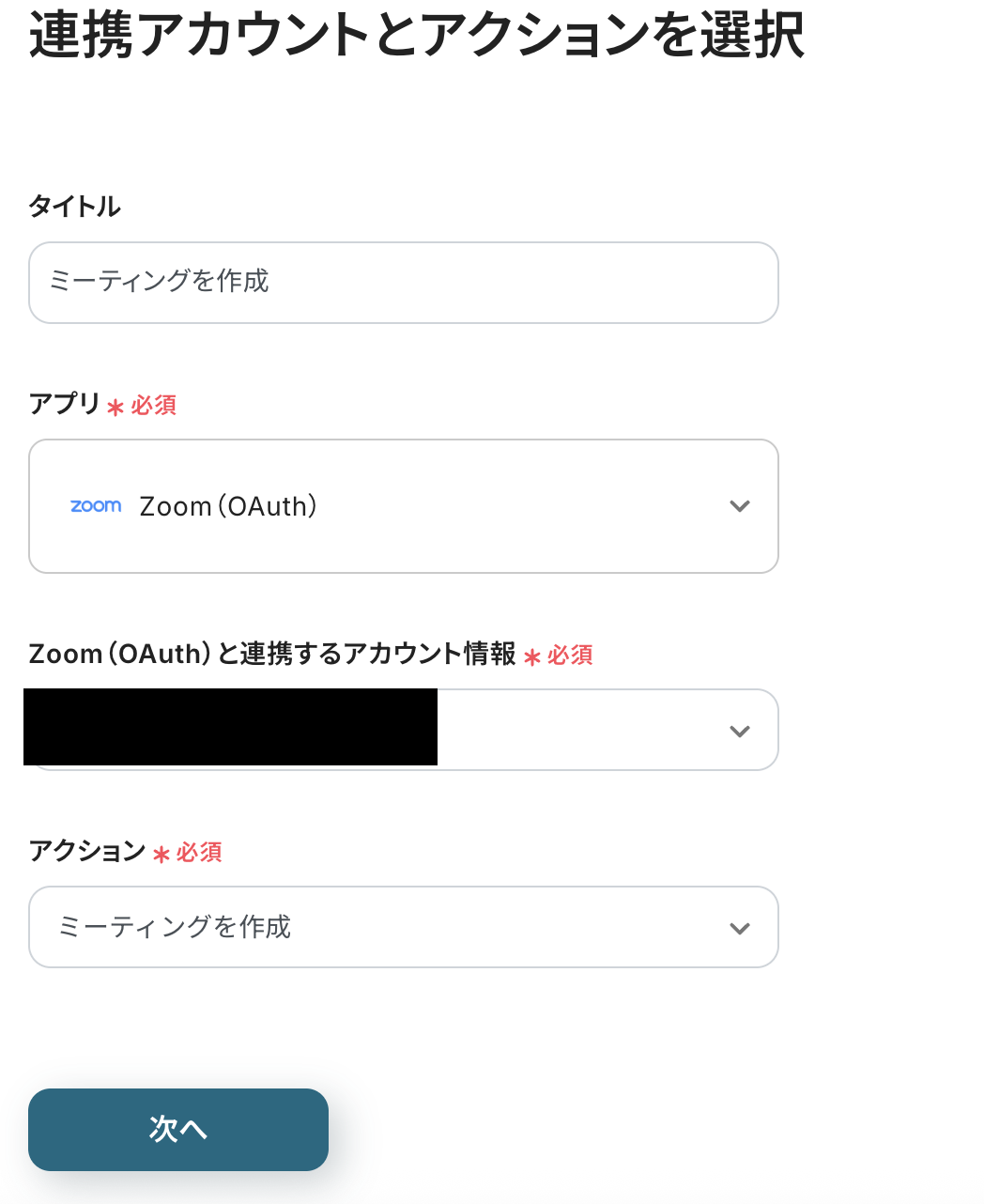The image size is (984, 1204).
Task: Click red asterisk beside アクション label
Action: [x=161, y=854]
